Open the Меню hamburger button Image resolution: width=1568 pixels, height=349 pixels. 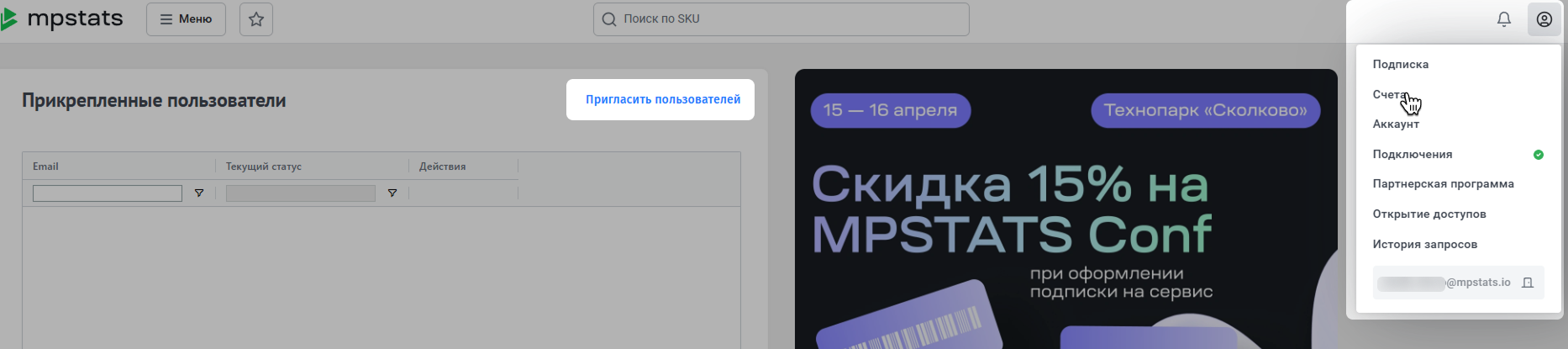coord(186,19)
